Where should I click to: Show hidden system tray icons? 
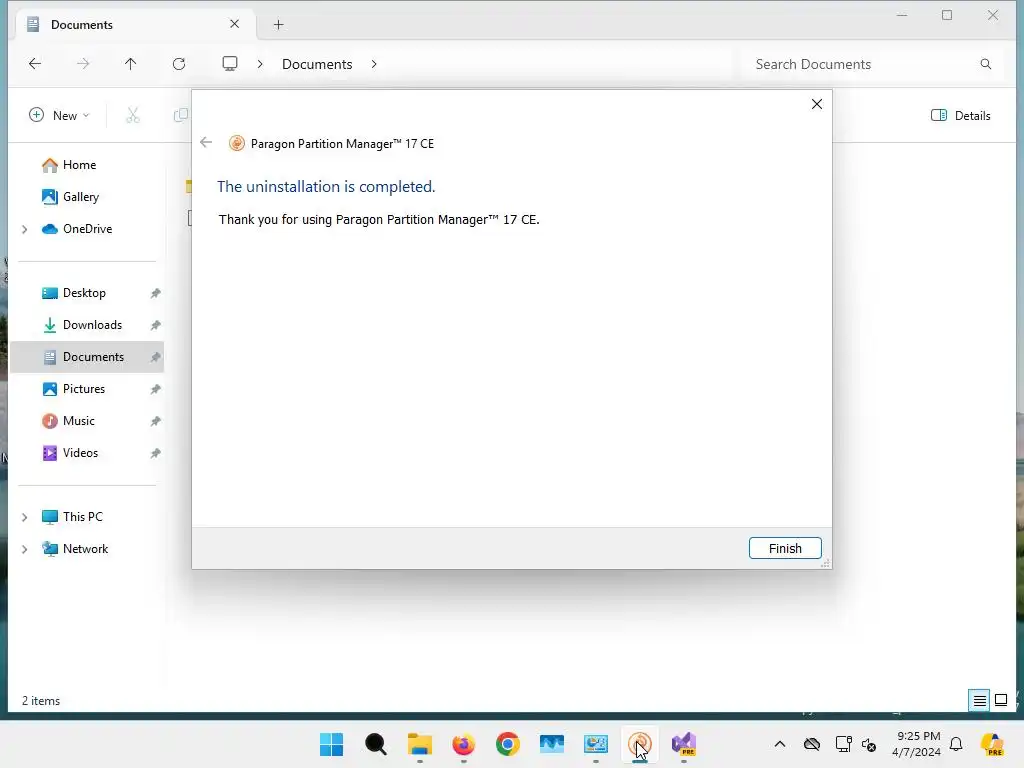[x=780, y=744]
